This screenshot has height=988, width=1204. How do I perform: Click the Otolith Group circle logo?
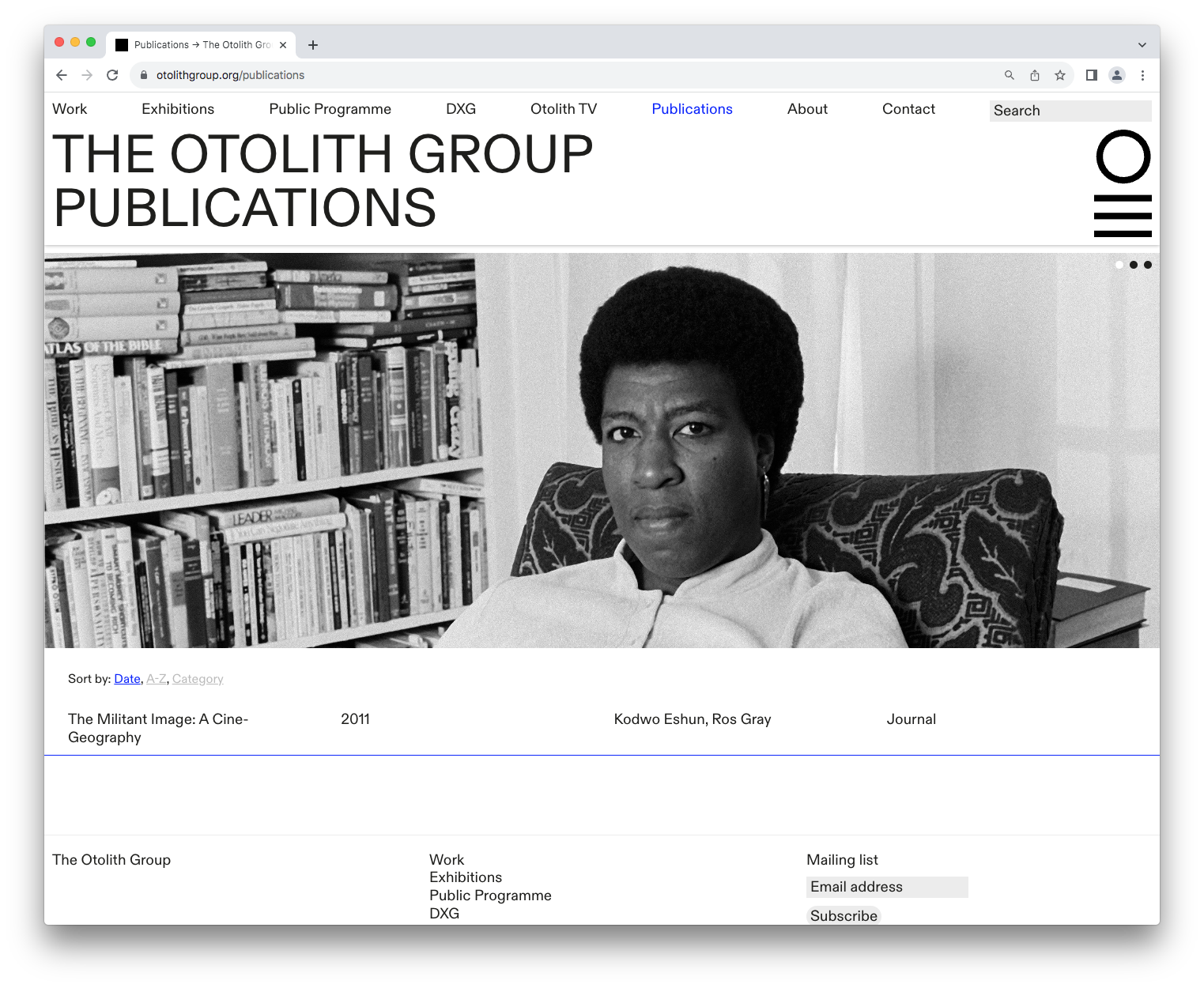1123,156
